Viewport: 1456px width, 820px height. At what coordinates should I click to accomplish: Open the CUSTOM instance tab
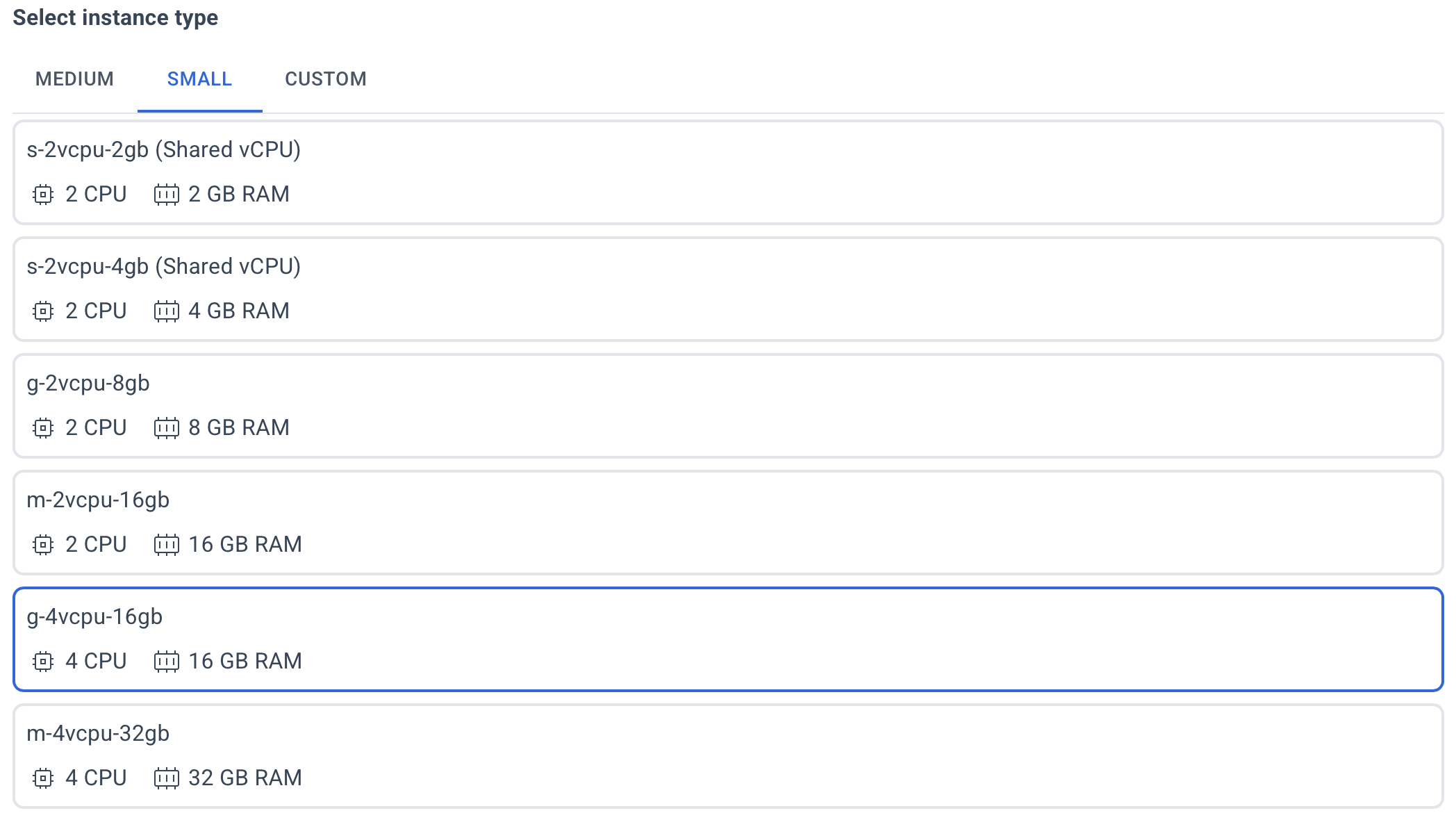pos(326,79)
